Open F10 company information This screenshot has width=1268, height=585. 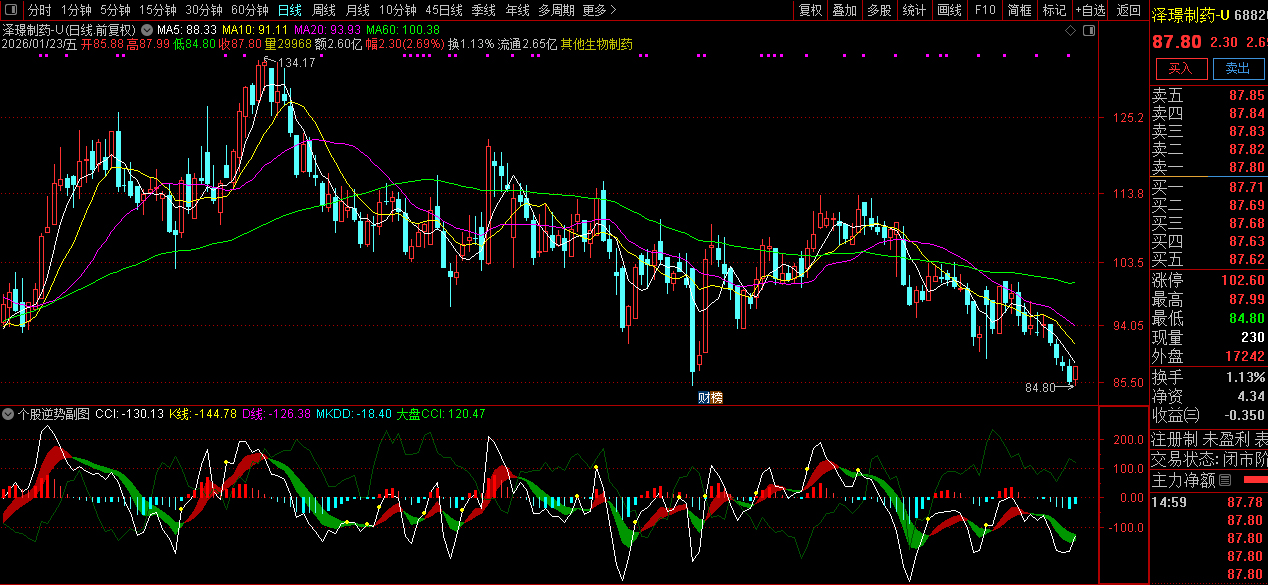pyautogui.click(x=985, y=10)
